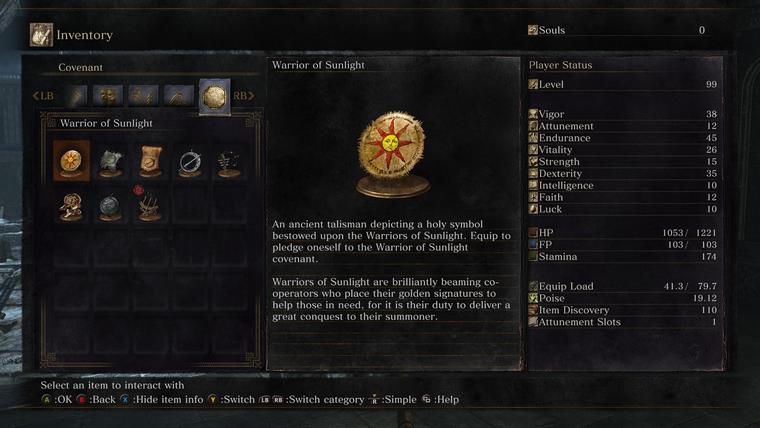
Task: Click the large Warrior of Sunlight preview image
Action: click(x=392, y=154)
